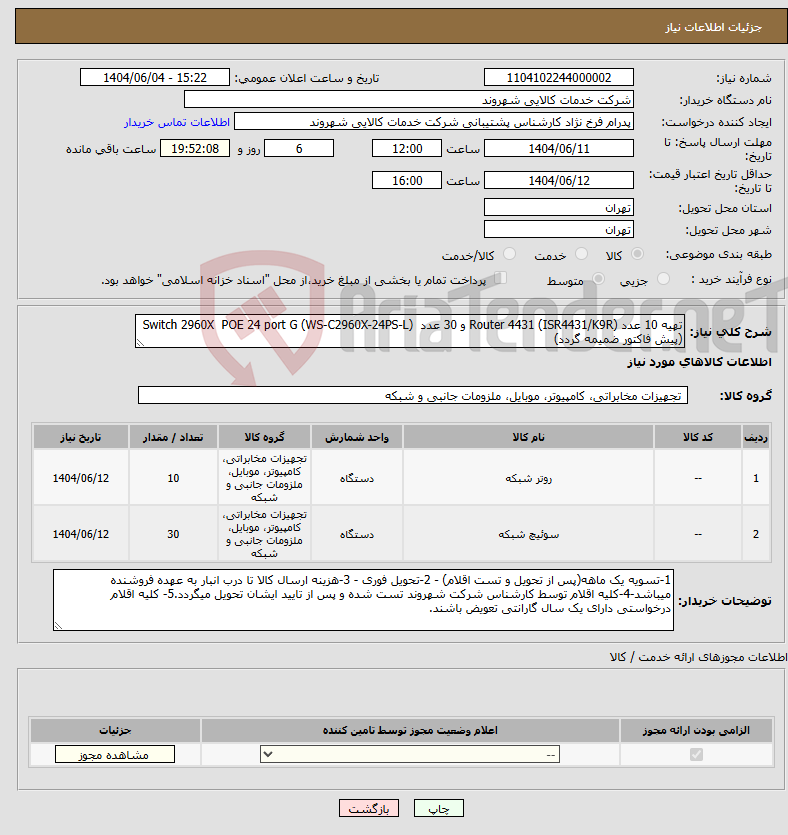Click the بازگشت back button
The width and height of the screenshot is (788, 835).
(x=368, y=808)
